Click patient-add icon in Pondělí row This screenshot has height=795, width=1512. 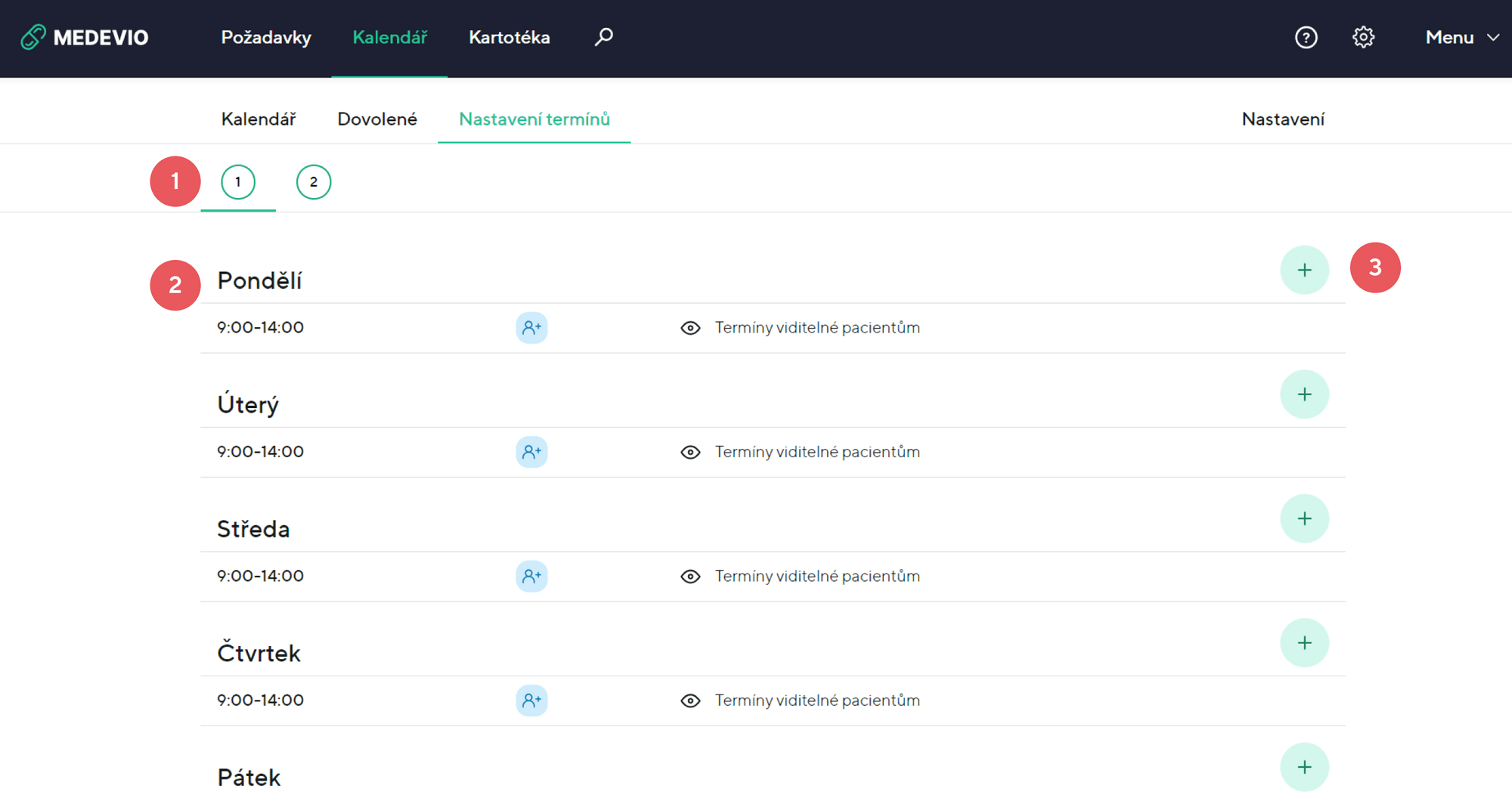[x=531, y=328]
